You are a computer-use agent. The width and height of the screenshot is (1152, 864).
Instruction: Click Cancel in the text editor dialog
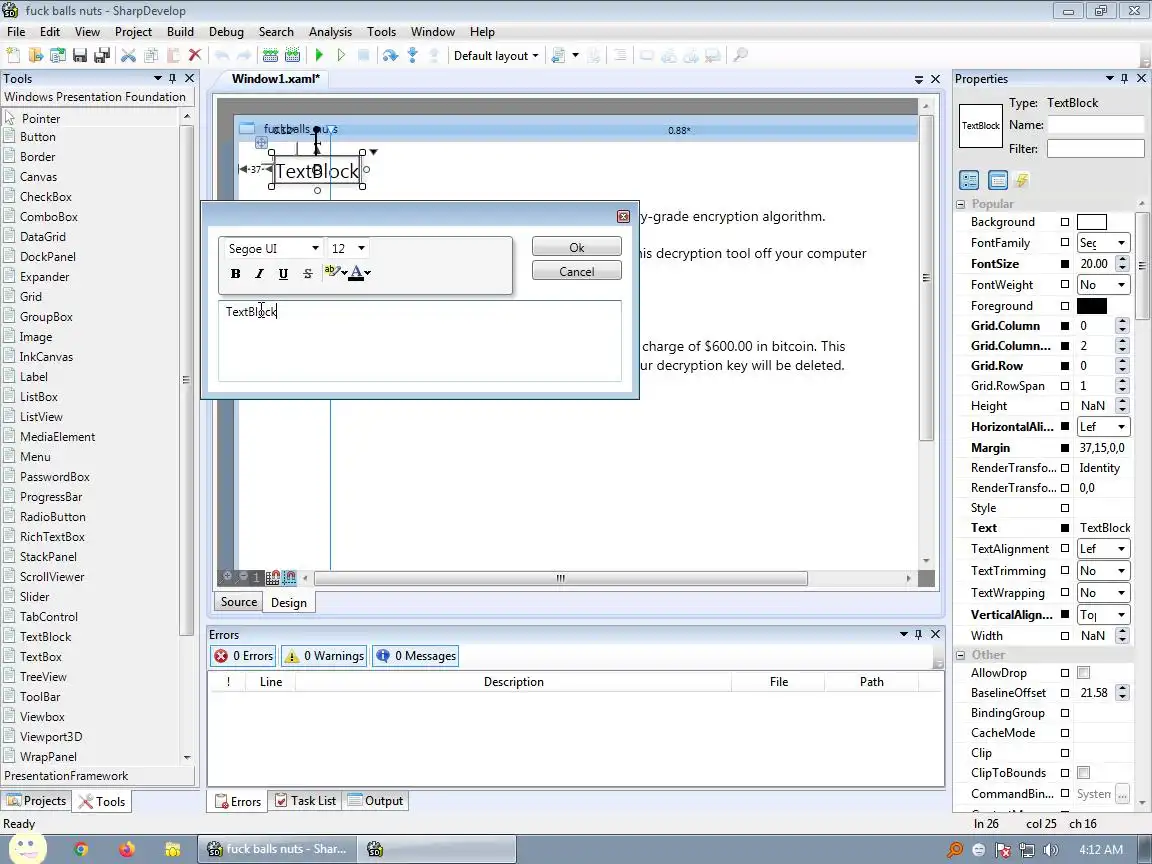(x=577, y=271)
